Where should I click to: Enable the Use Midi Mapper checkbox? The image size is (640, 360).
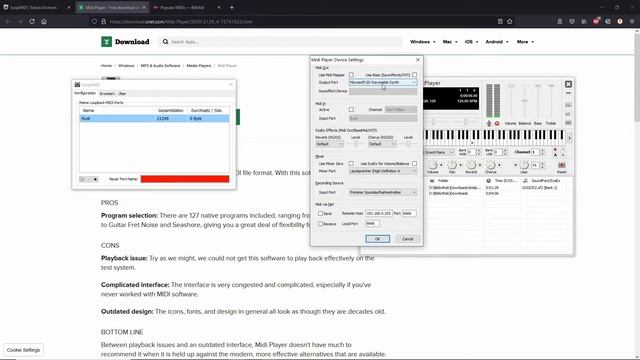click(351, 75)
